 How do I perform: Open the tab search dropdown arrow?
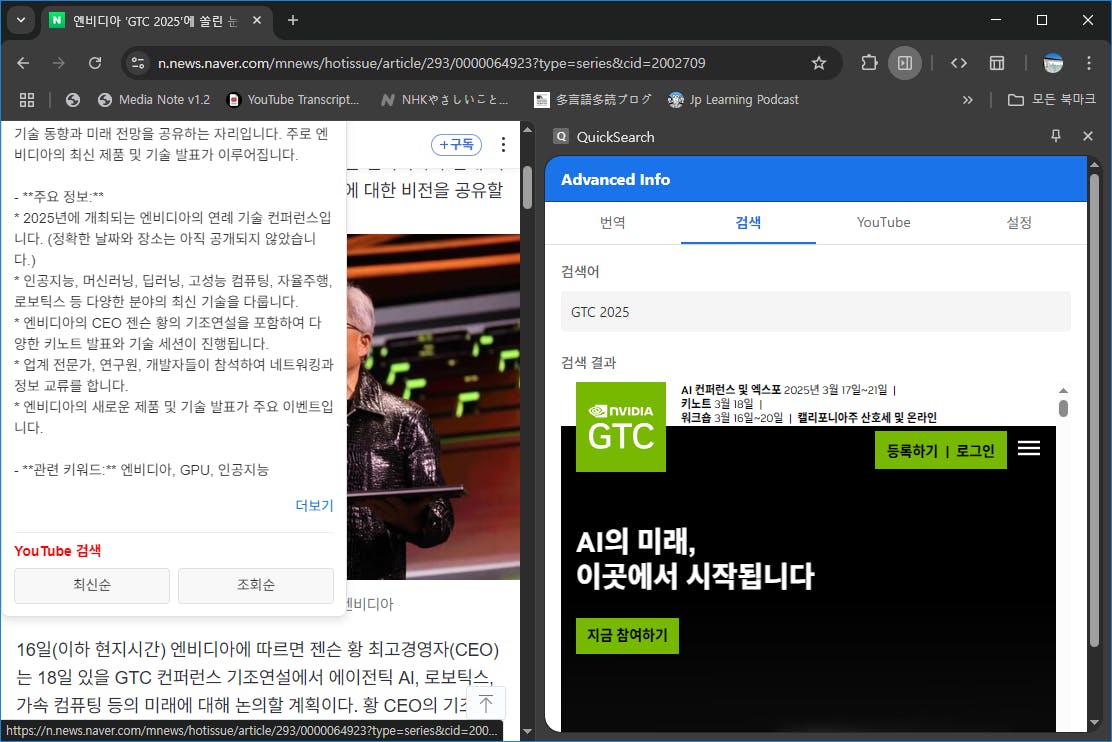point(21,20)
